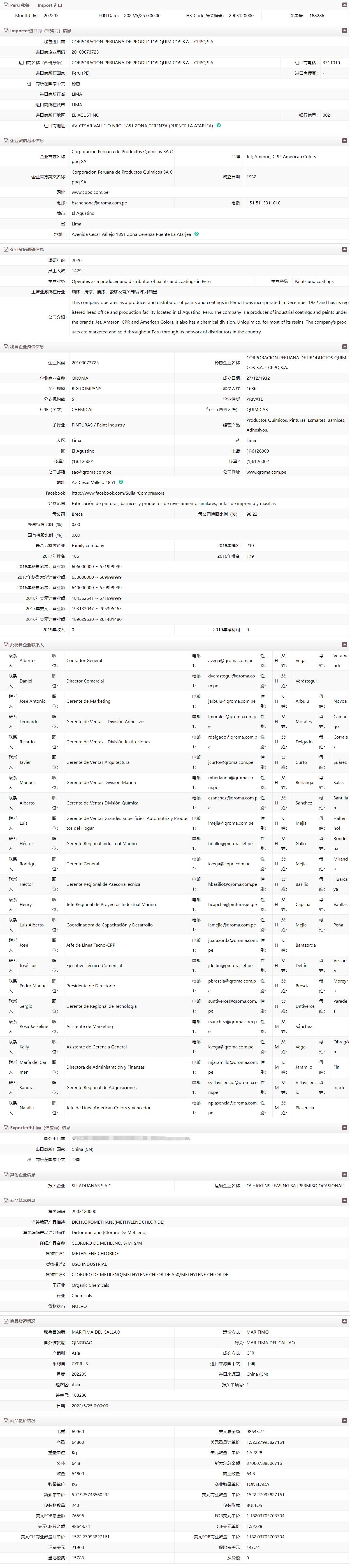Click the 秘鲁企业资信信息 section header icon
The image size is (350, 1568).
(x=6, y=346)
